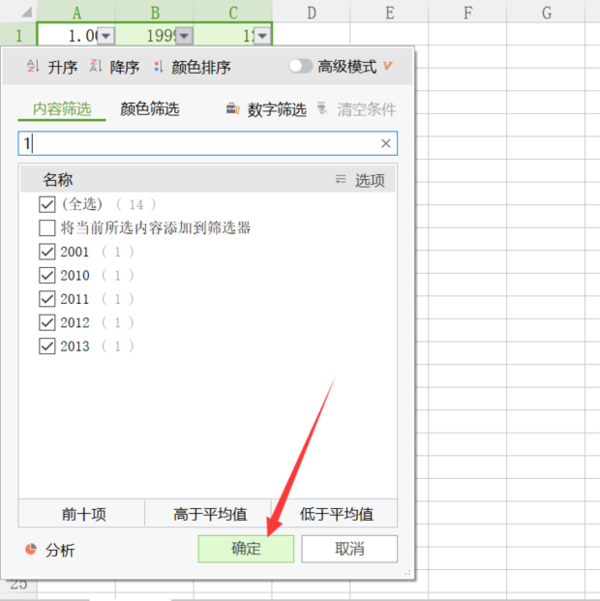Click 清空条件 clear conditions
Viewport: 600px width, 601px height.
coord(367,110)
